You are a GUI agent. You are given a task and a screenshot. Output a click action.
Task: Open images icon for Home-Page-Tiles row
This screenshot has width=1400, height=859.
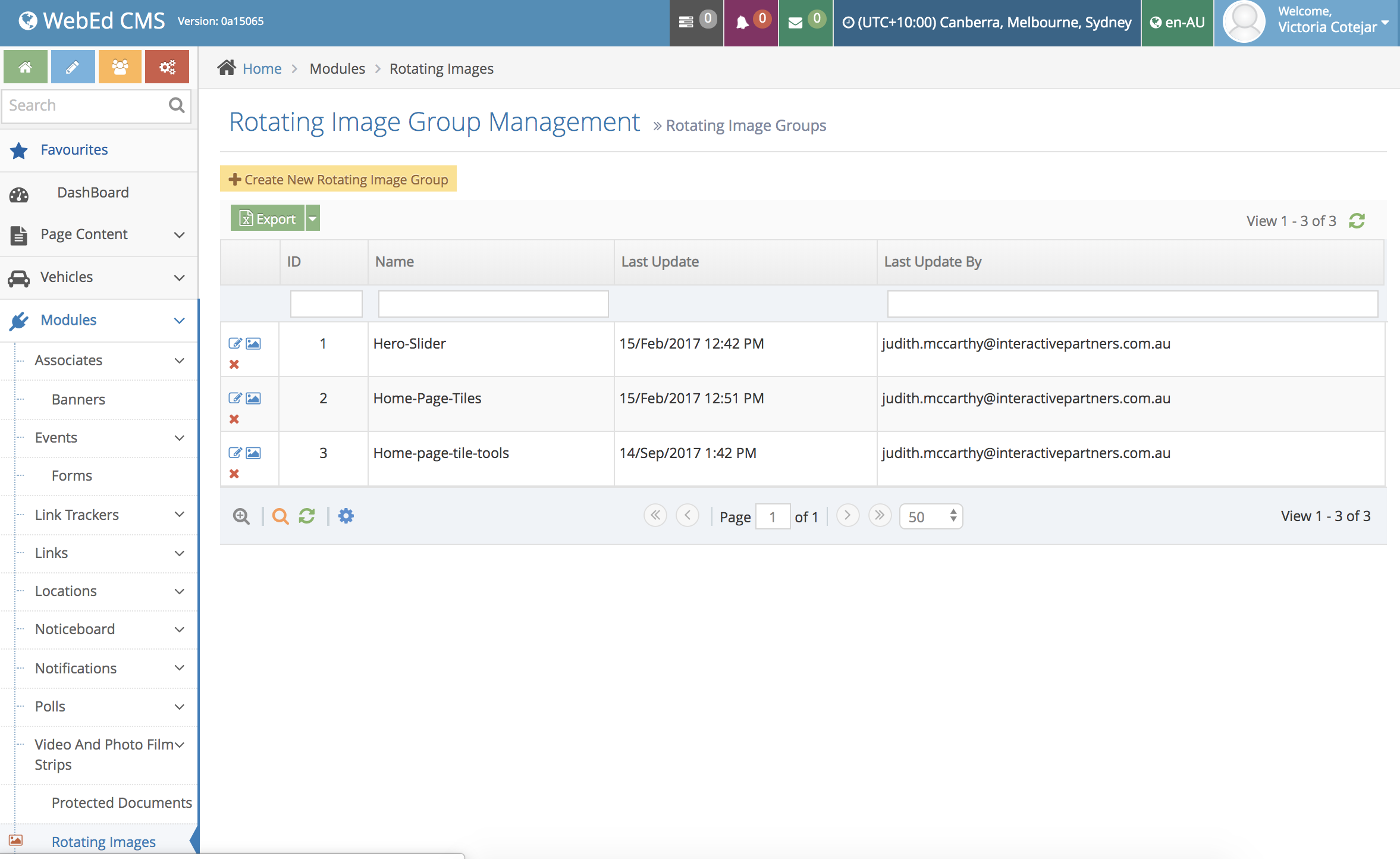click(253, 398)
